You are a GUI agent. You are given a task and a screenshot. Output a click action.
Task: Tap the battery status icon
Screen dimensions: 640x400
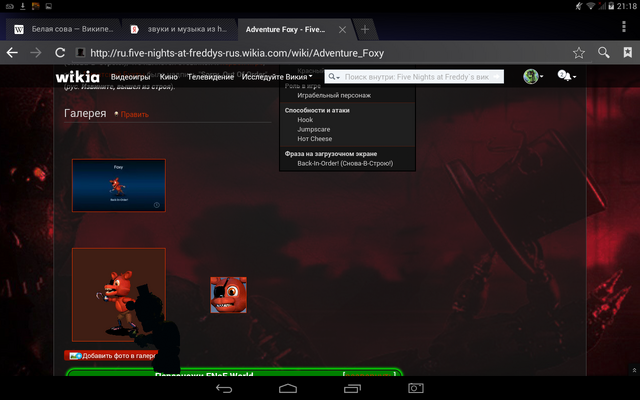tap(611, 6)
